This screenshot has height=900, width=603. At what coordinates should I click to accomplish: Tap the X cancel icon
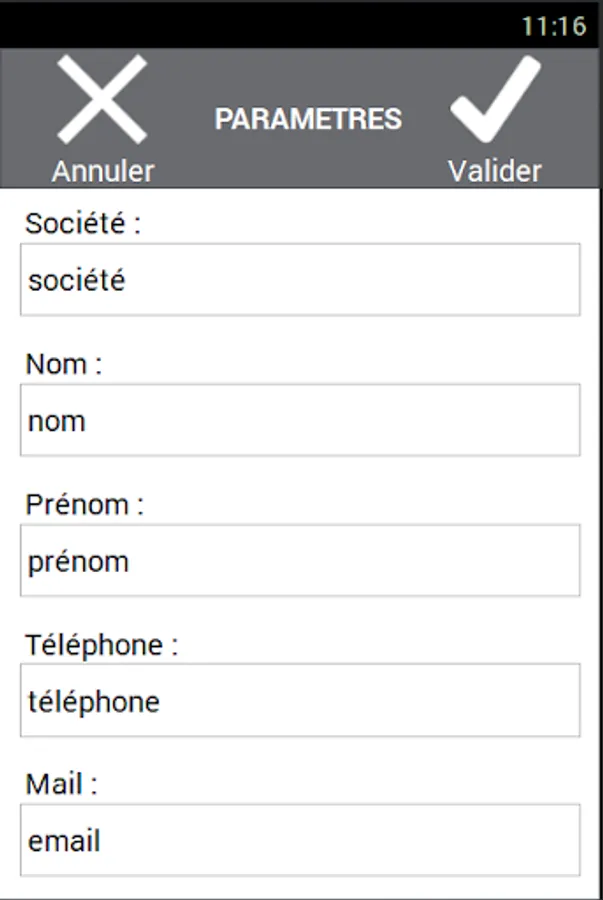click(x=102, y=99)
